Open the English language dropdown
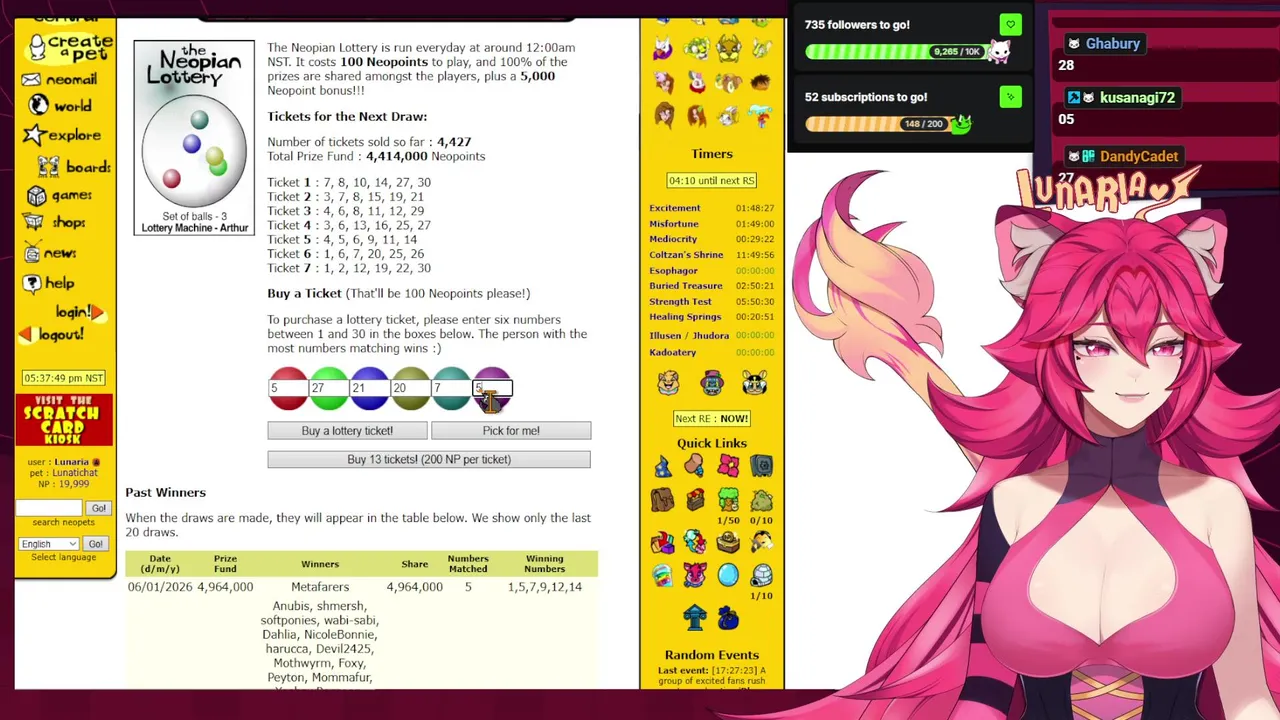 coord(48,544)
